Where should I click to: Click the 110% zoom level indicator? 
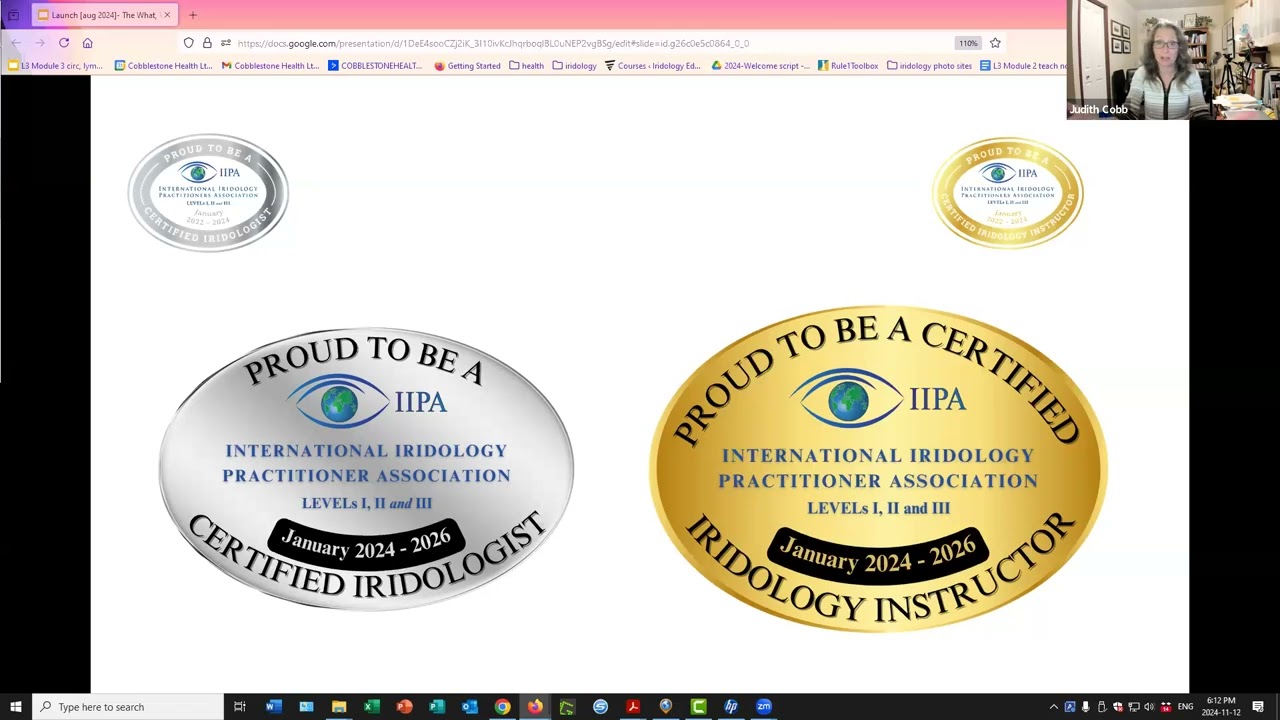(967, 43)
